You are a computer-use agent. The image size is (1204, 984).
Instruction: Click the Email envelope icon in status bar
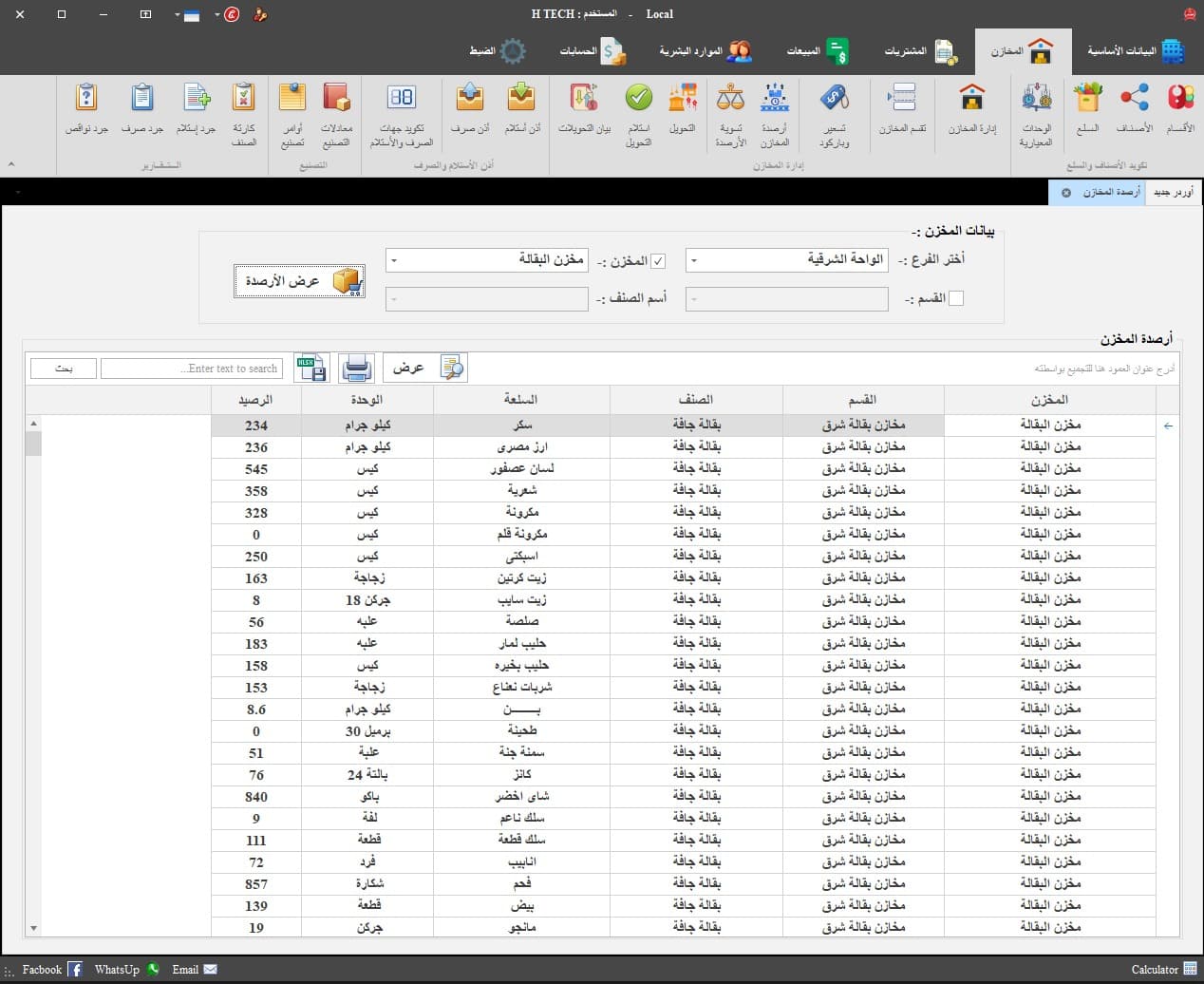tap(210, 970)
